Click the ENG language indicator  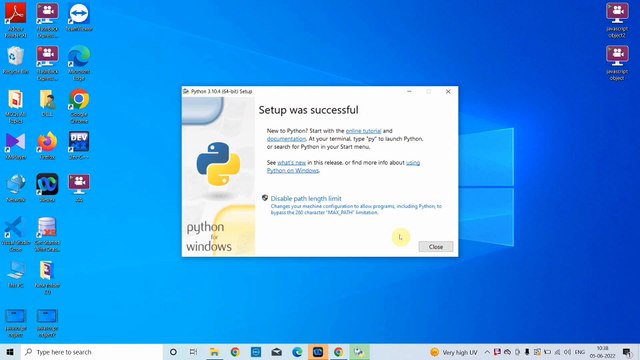pyautogui.click(x=580, y=352)
